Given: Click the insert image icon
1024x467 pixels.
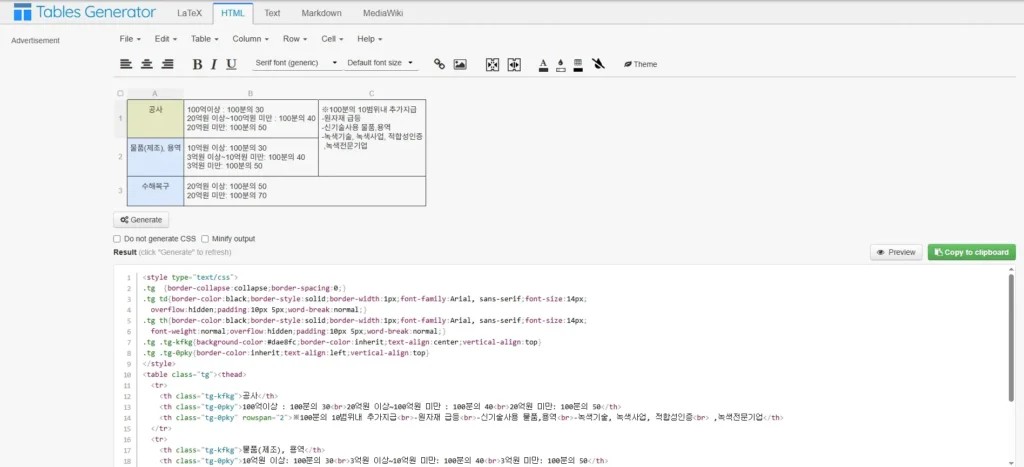Looking at the screenshot, I should [460, 64].
